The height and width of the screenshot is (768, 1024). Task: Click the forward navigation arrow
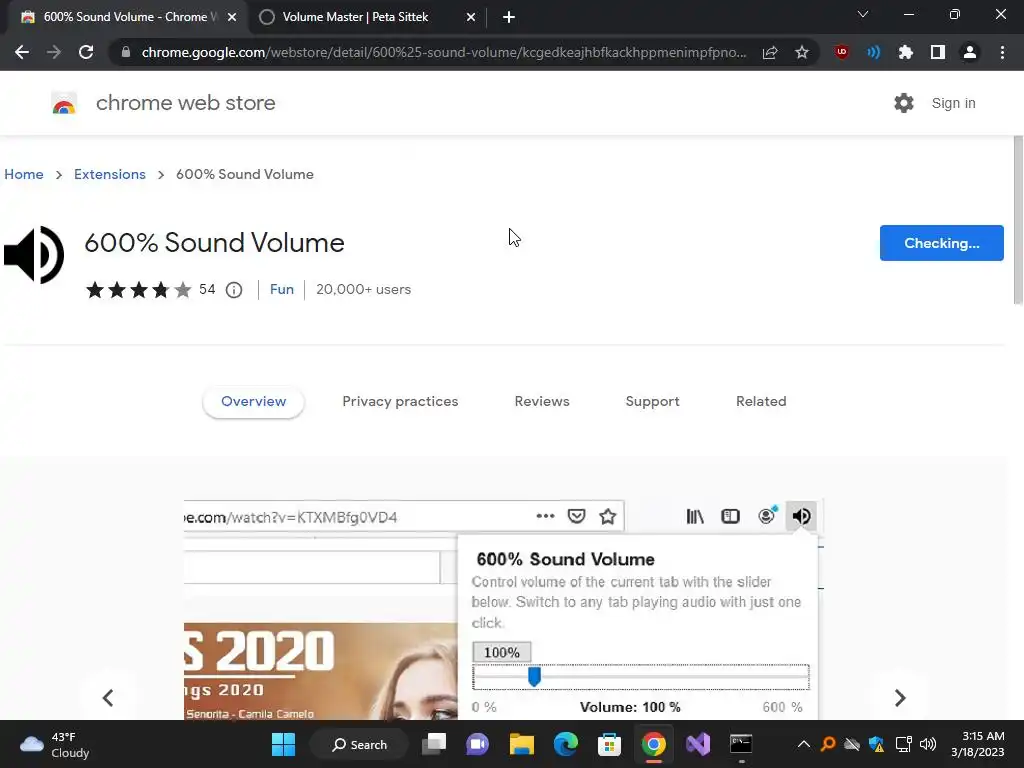54,52
